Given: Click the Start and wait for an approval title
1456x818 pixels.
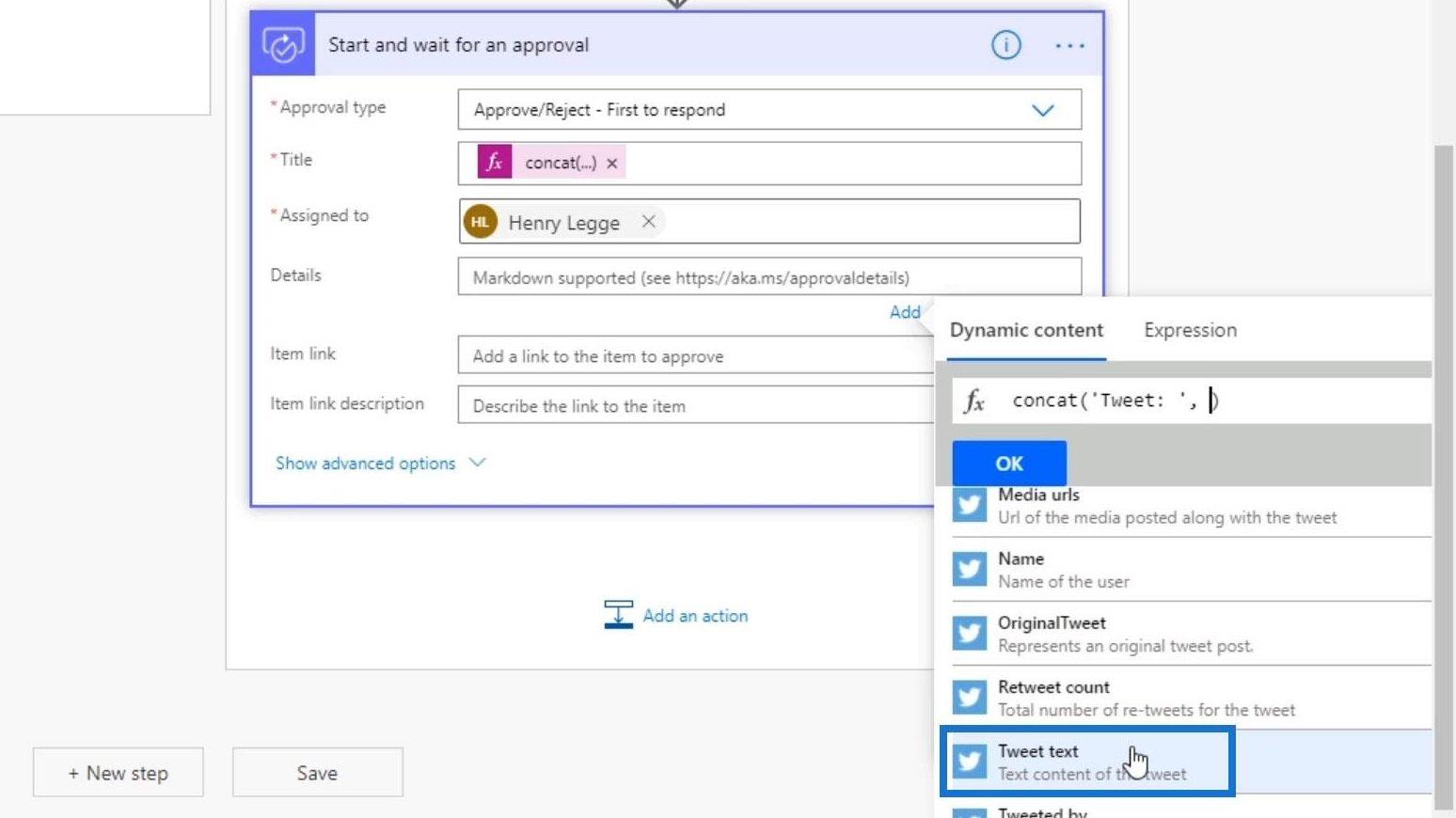Looking at the screenshot, I should (x=458, y=44).
